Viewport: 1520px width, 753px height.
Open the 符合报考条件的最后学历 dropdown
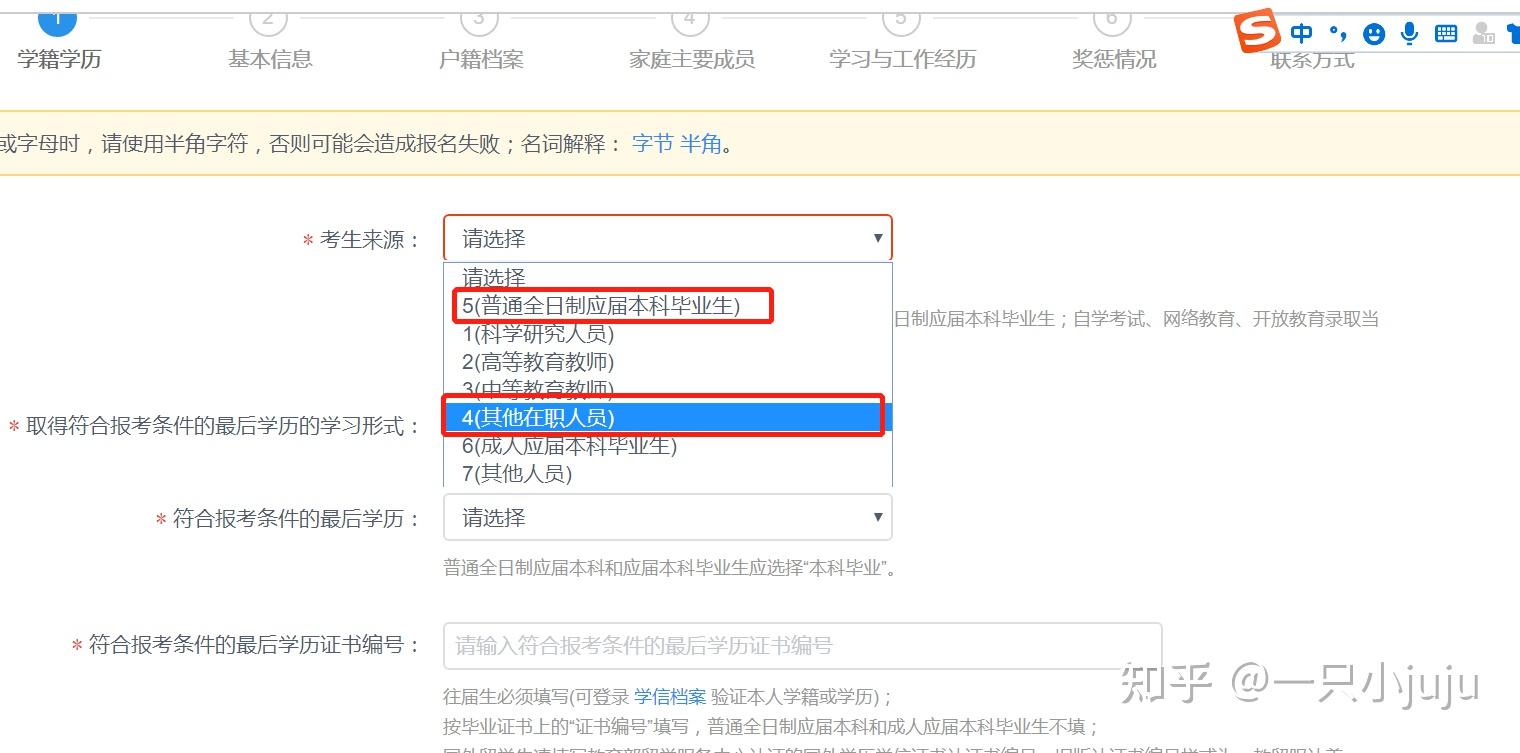pos(667,517)
